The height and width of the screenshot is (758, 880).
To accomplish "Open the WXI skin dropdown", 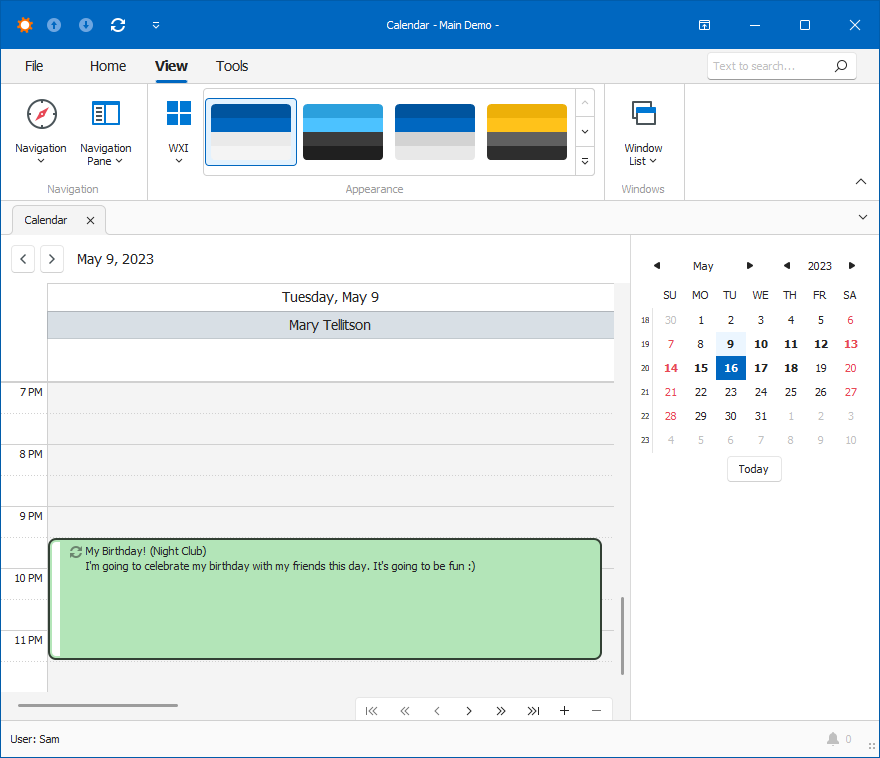I will coord(178,132).
